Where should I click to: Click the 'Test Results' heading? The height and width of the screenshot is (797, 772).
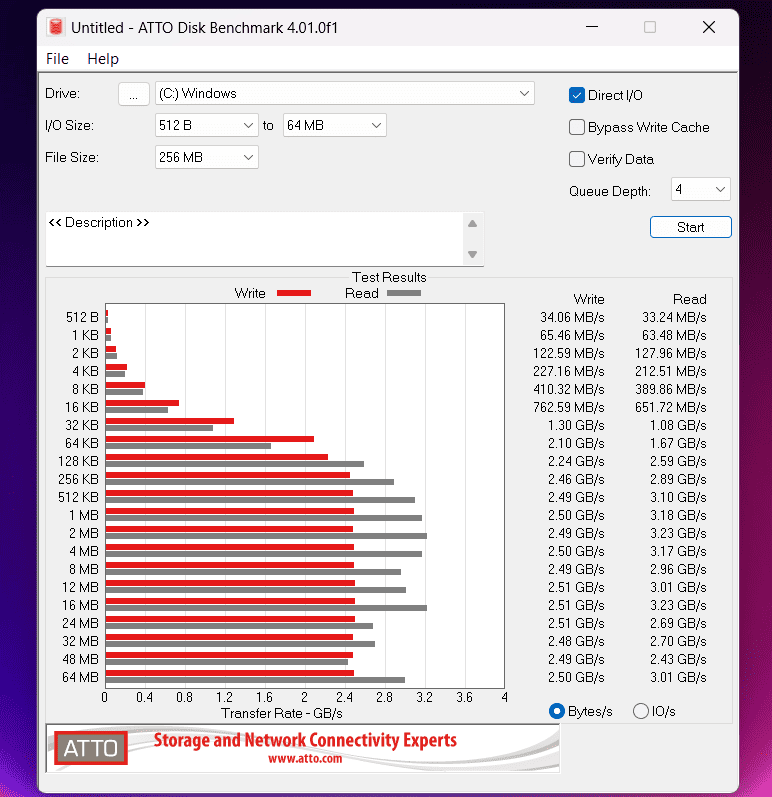coord(389,277)
